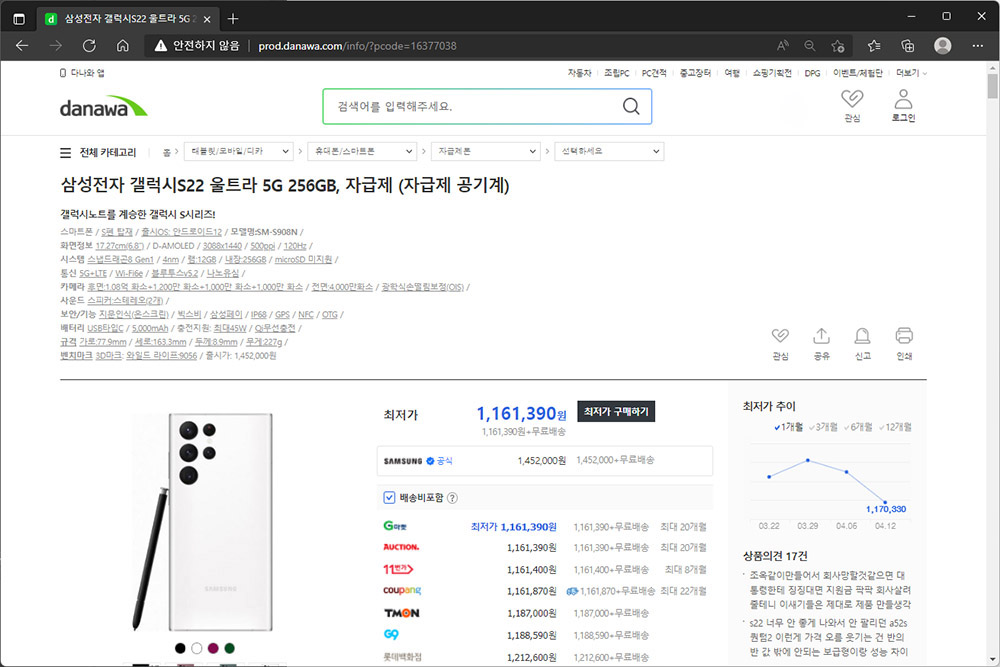Click the 다나와 앱 phone icon

click(x=62, y=73)
